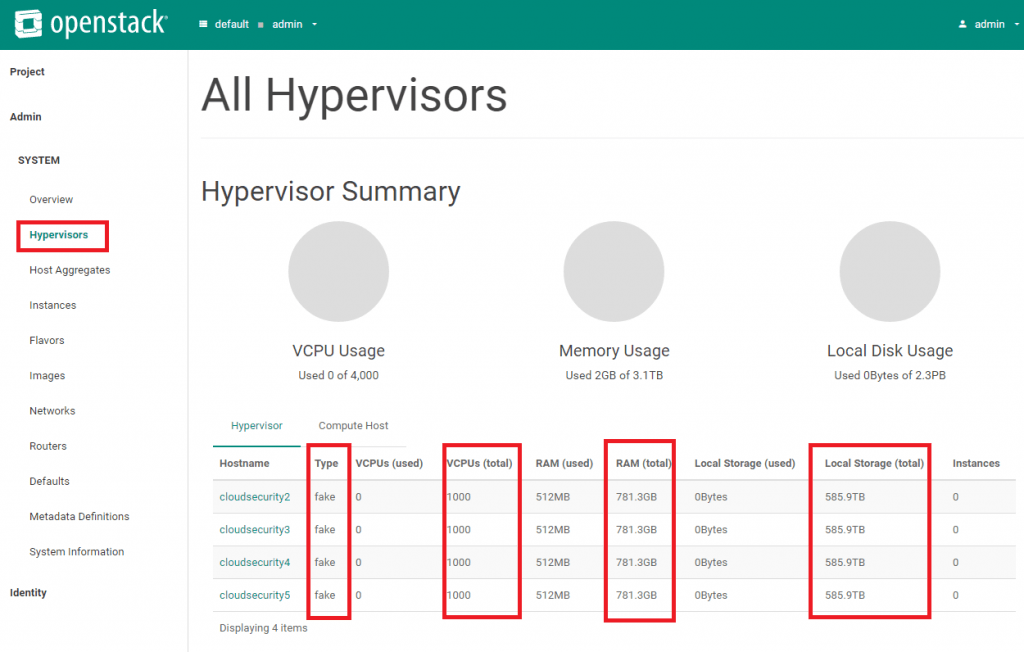Click the Local Disk Usage pie chart
The image size is (1024, 652).
[x=889, y=271]
